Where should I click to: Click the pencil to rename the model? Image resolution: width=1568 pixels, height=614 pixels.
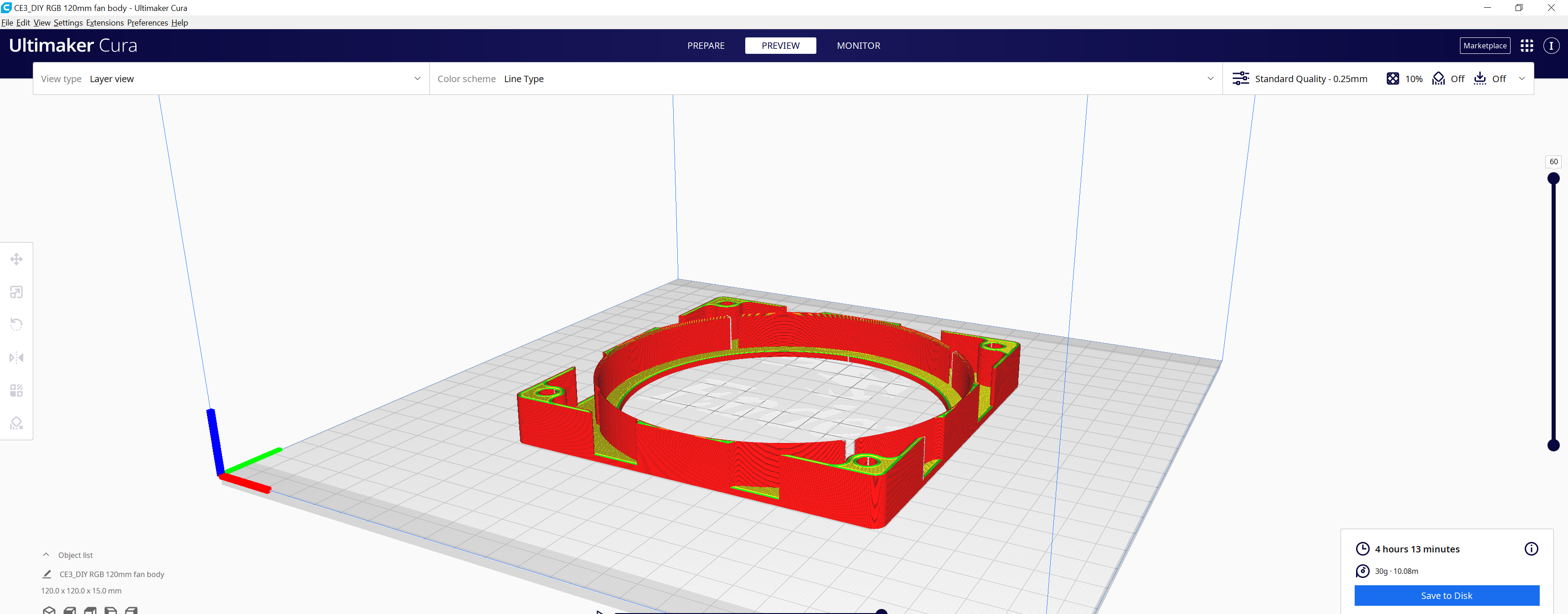[47, 574]
